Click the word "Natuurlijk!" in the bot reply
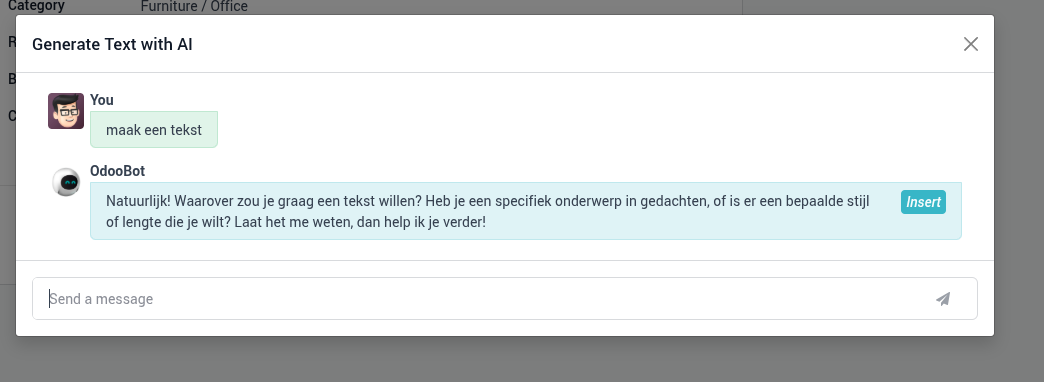Screen dimensions: 1044x382 pos(138,201)
